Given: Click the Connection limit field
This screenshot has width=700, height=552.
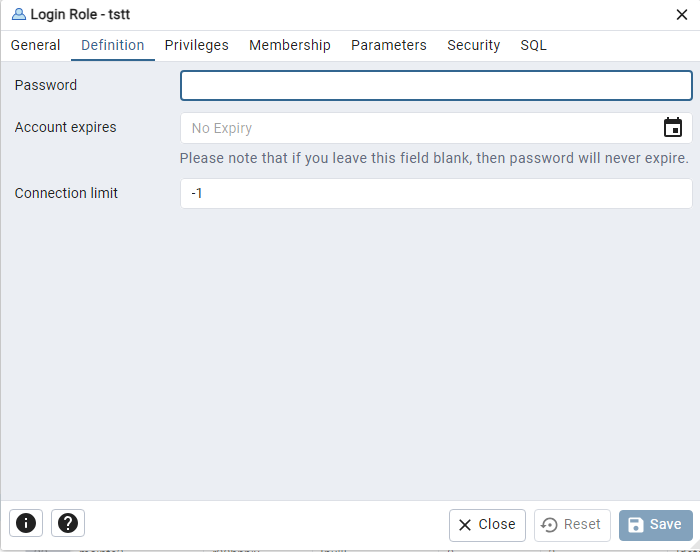Looking at the screenshot, I should pyautogui.click(x=436, y=193).
